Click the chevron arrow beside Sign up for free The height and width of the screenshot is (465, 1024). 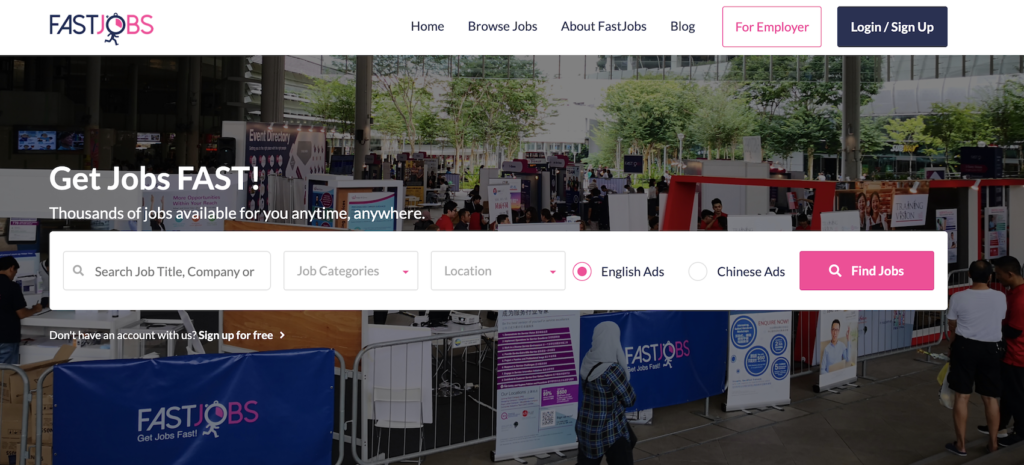(x=282, y=335)
